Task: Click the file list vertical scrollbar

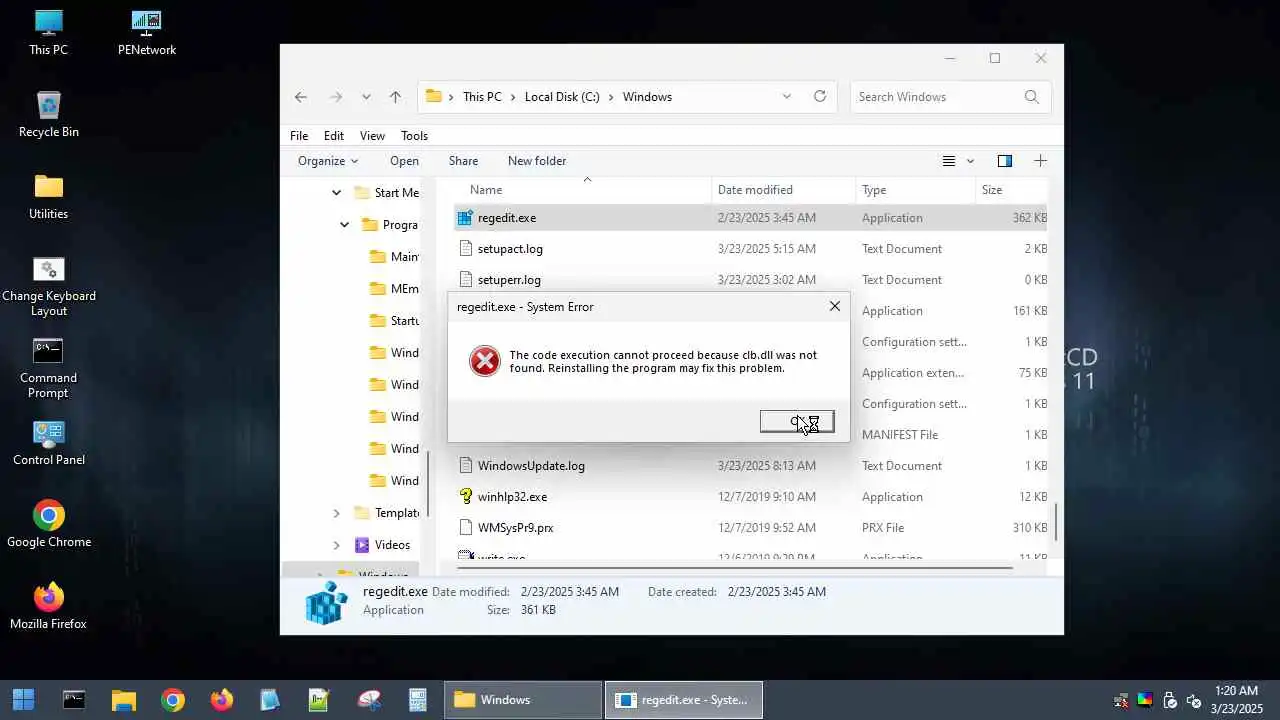Action: coord(1056,520)
